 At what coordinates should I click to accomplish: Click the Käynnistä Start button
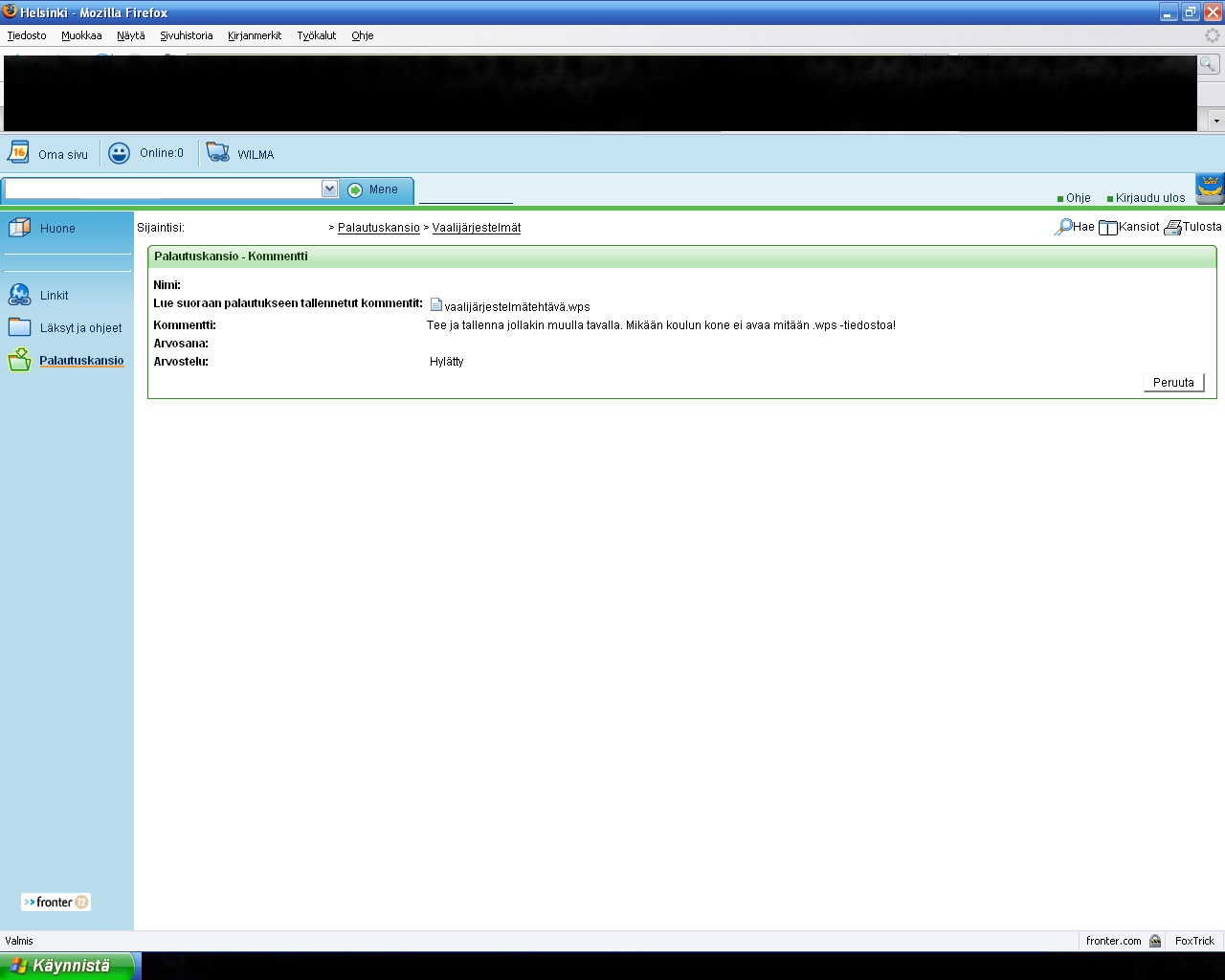point(70,966)
